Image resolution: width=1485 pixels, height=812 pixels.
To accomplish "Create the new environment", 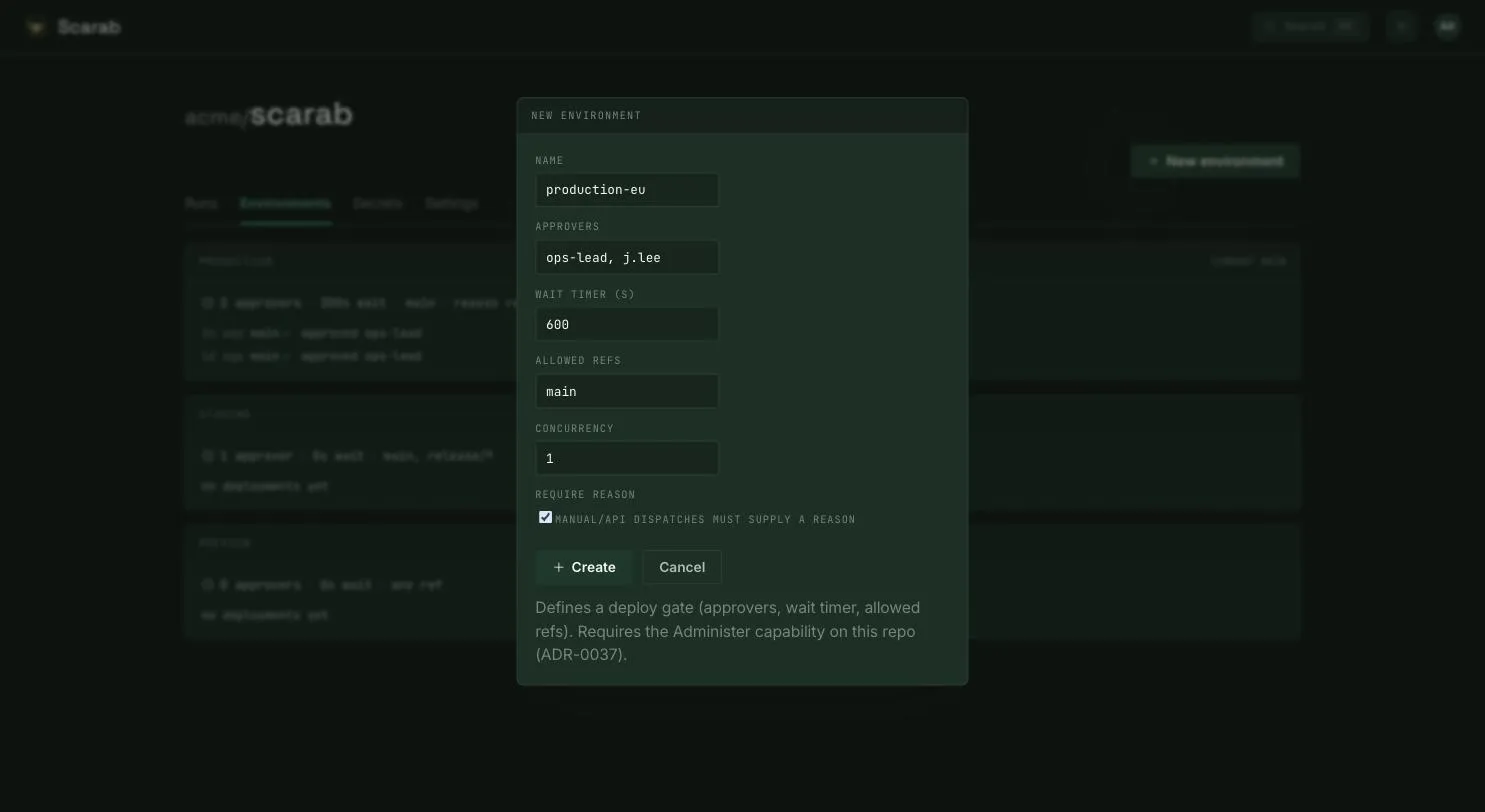I will 584,567.
